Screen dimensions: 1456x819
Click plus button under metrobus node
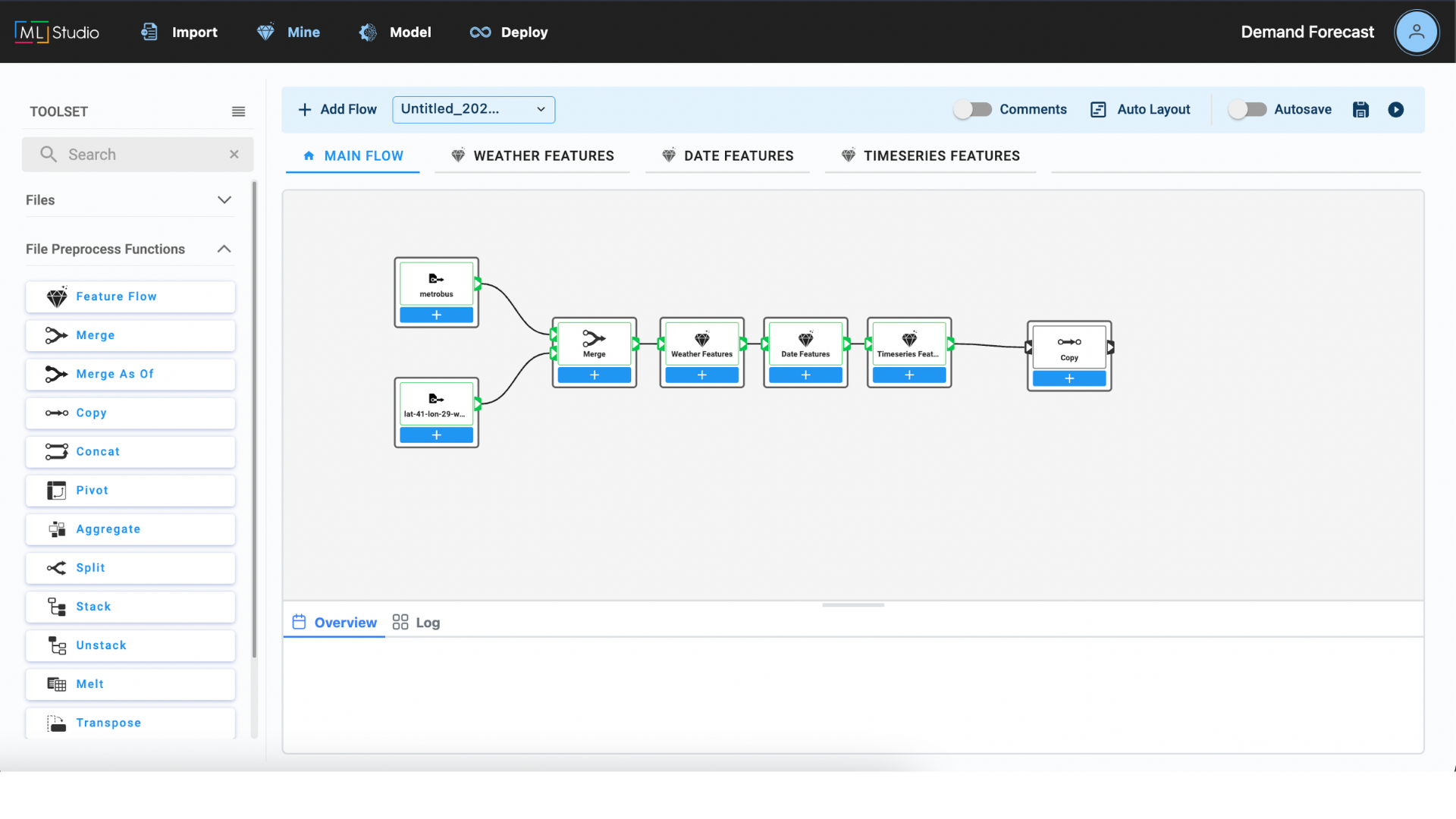[x=436, y=315]
